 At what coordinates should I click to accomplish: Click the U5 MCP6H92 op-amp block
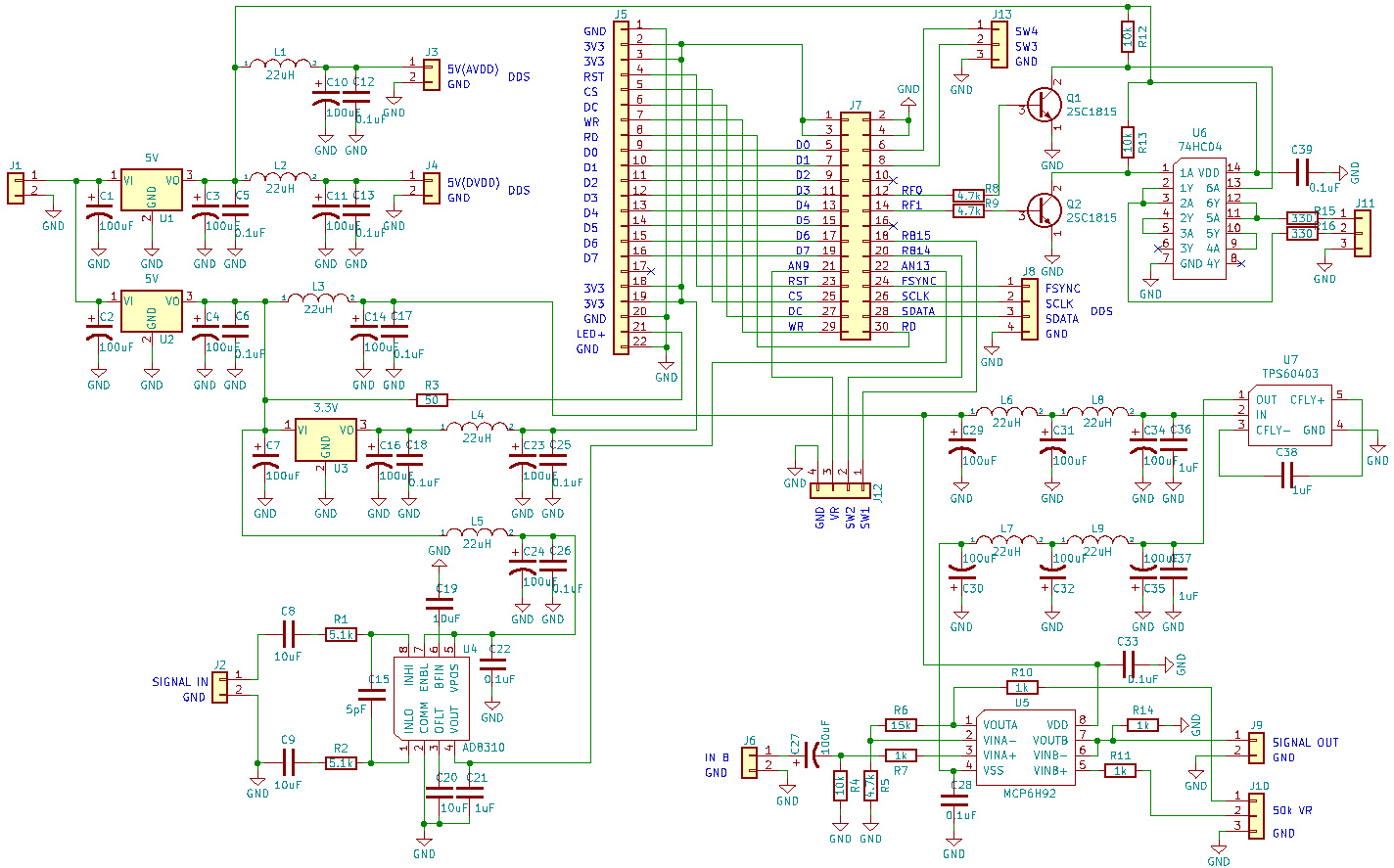coord(1025,747)
